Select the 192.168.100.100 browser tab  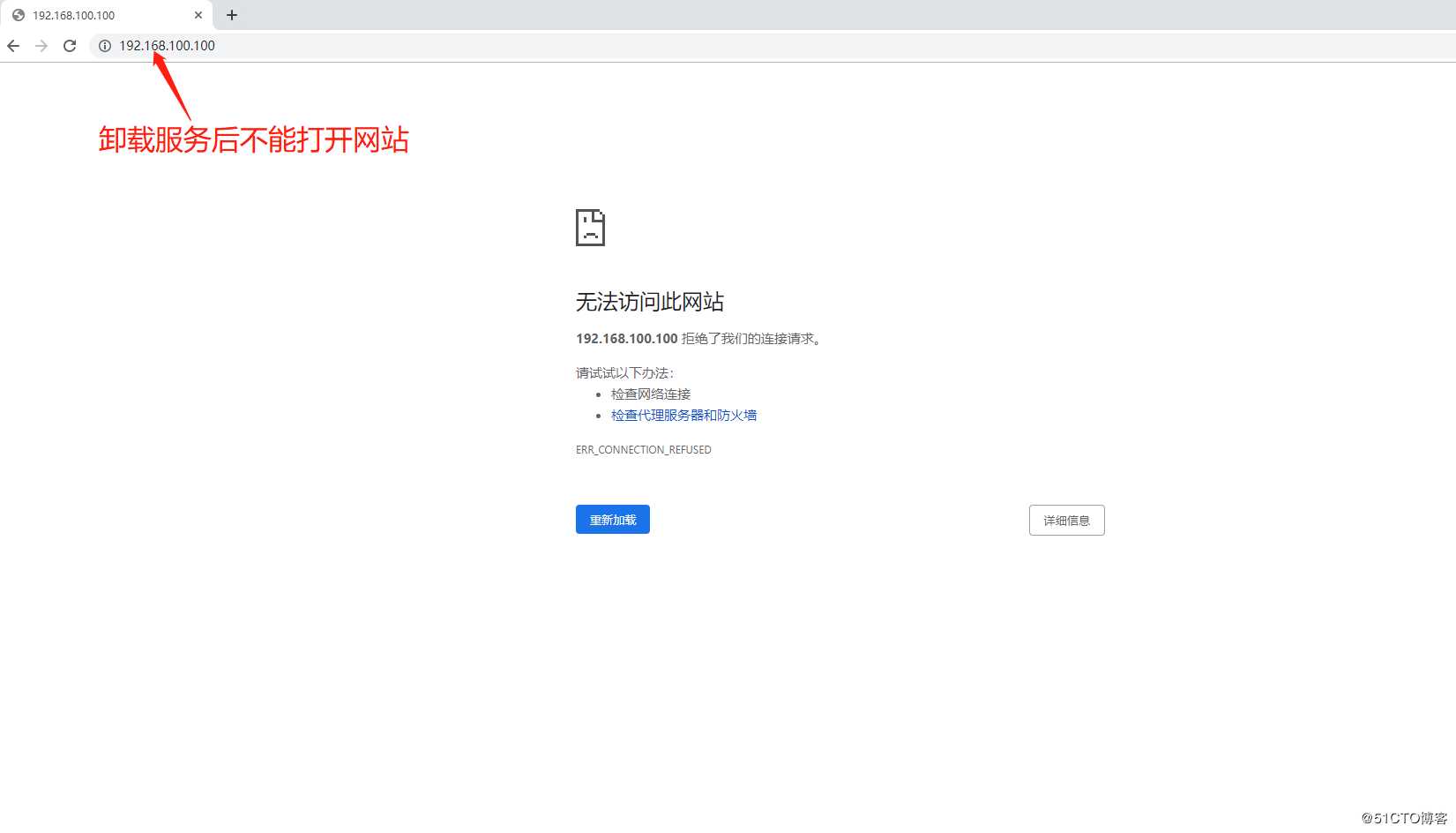[x=106, y=15]
